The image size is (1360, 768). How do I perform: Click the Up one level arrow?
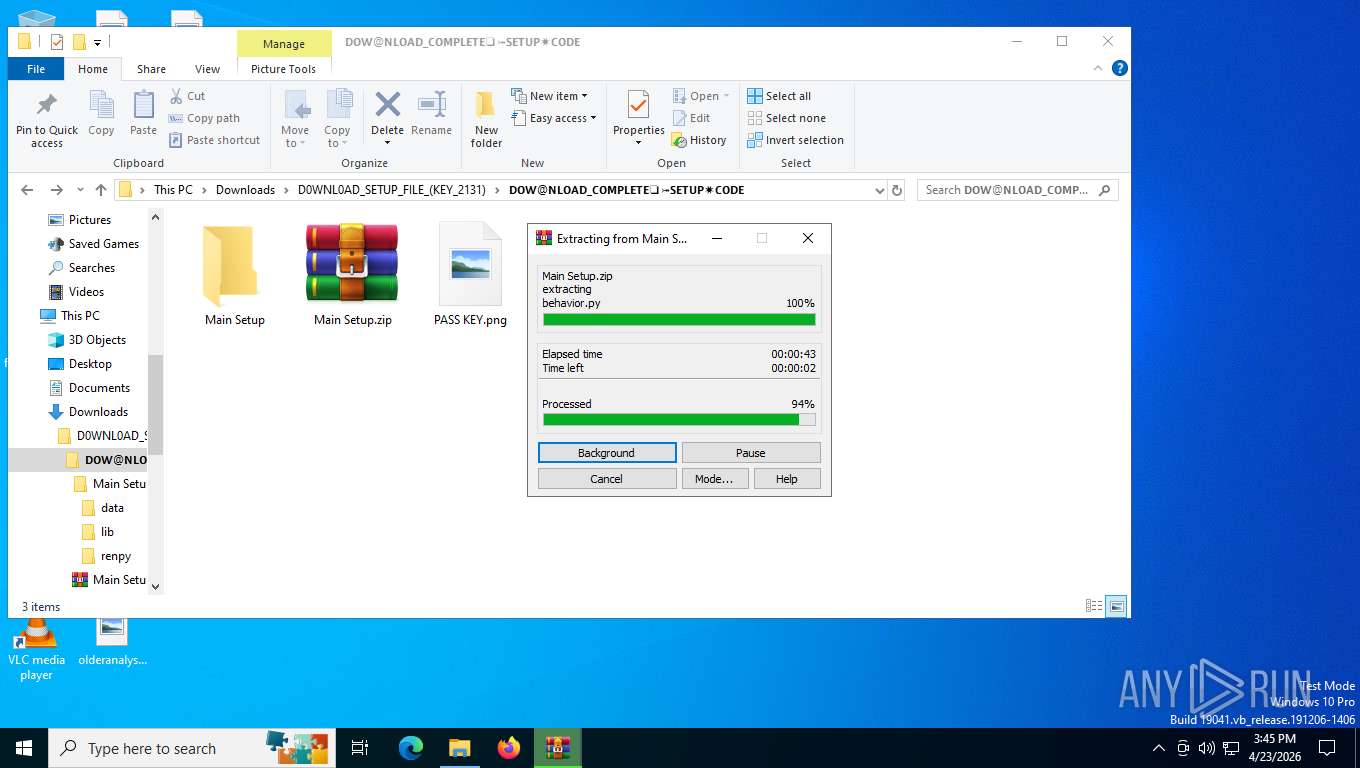(100, 190)
